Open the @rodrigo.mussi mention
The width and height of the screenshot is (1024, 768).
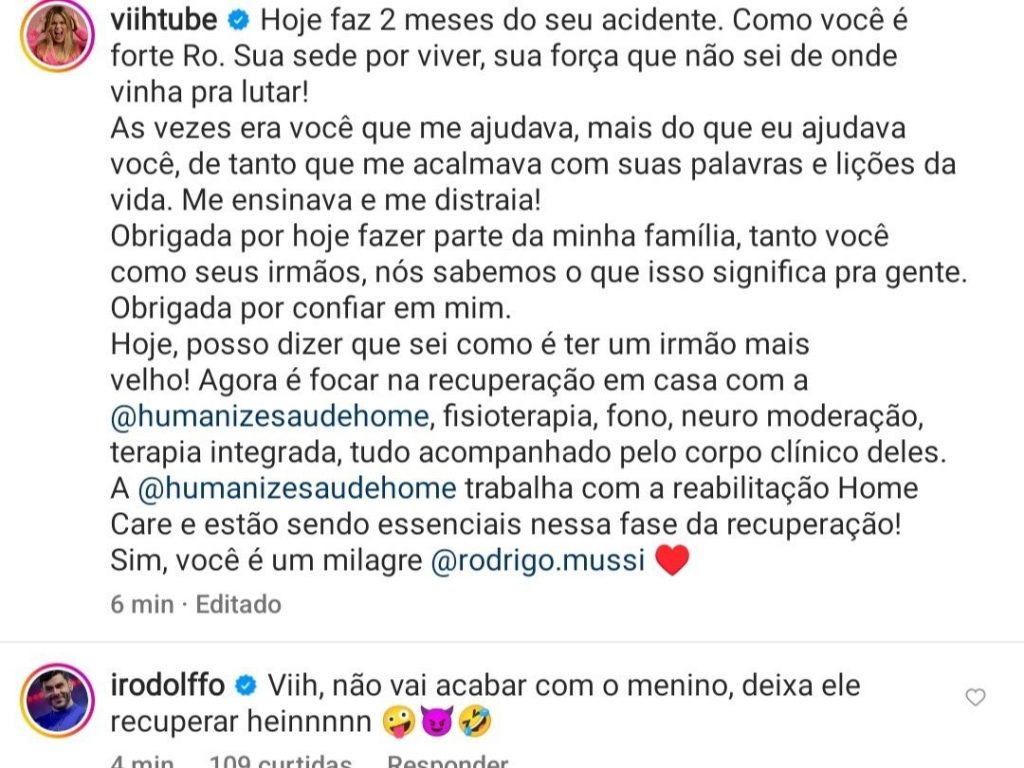click(x=537, y=560)
